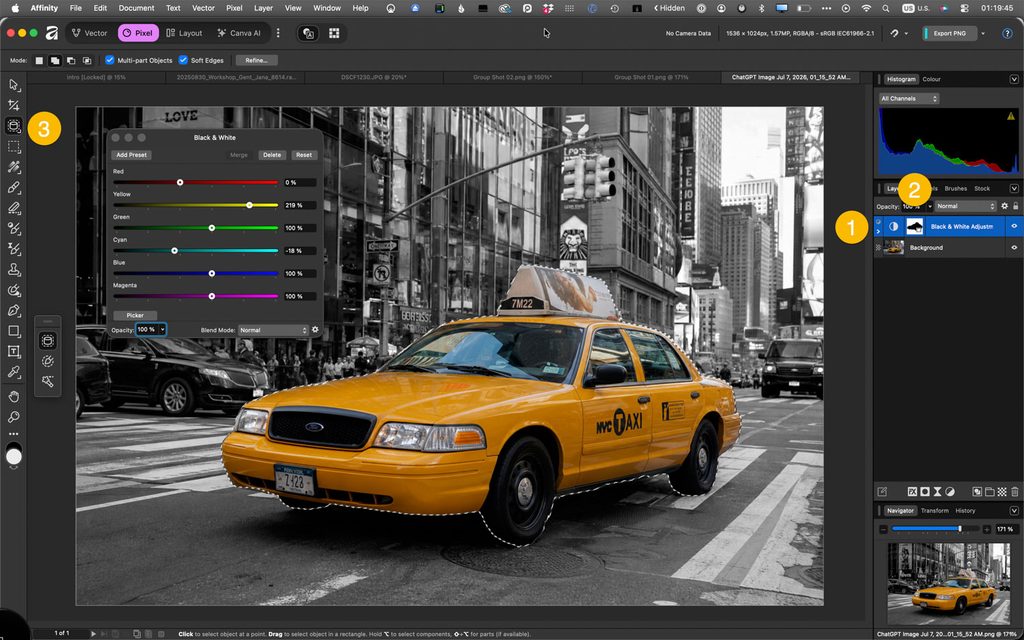Choose the Clone Stamp tool

14,270
